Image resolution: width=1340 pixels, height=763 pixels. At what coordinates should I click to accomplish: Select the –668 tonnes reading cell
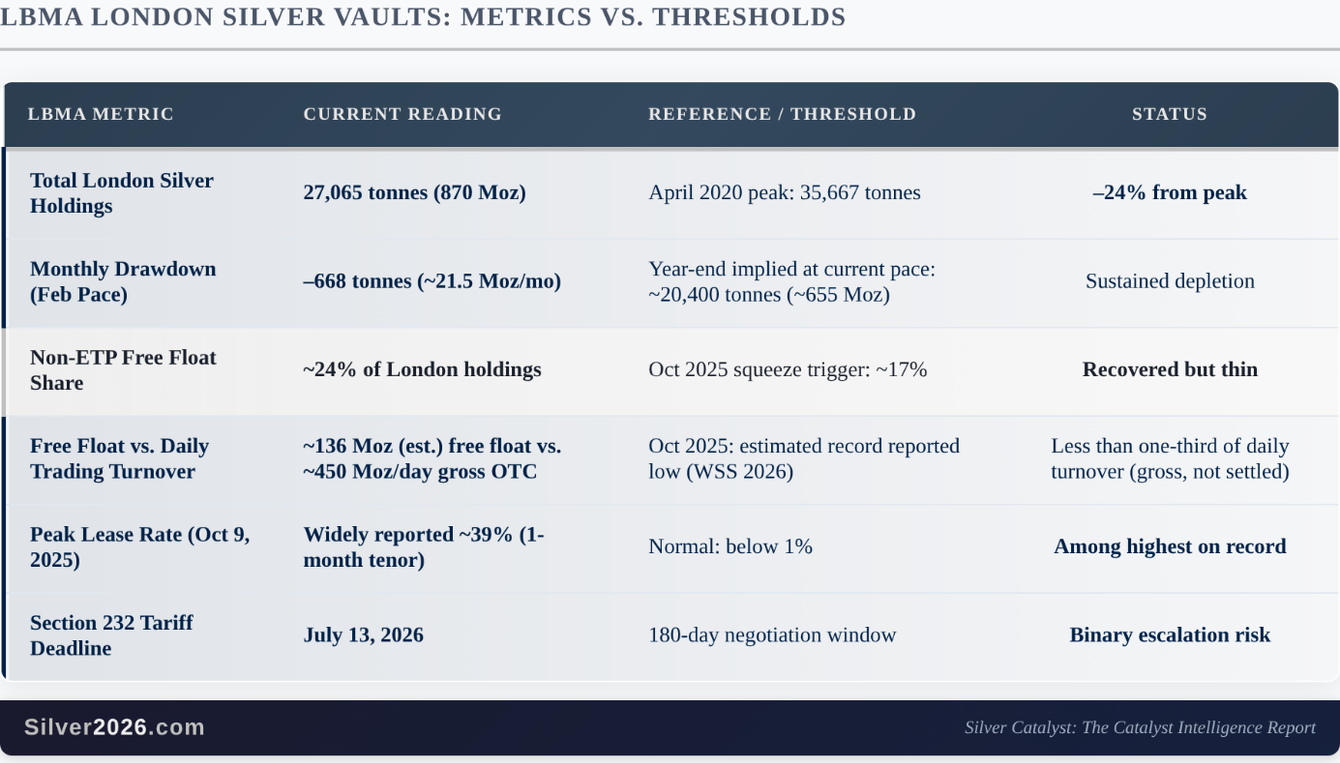(431, 282)
